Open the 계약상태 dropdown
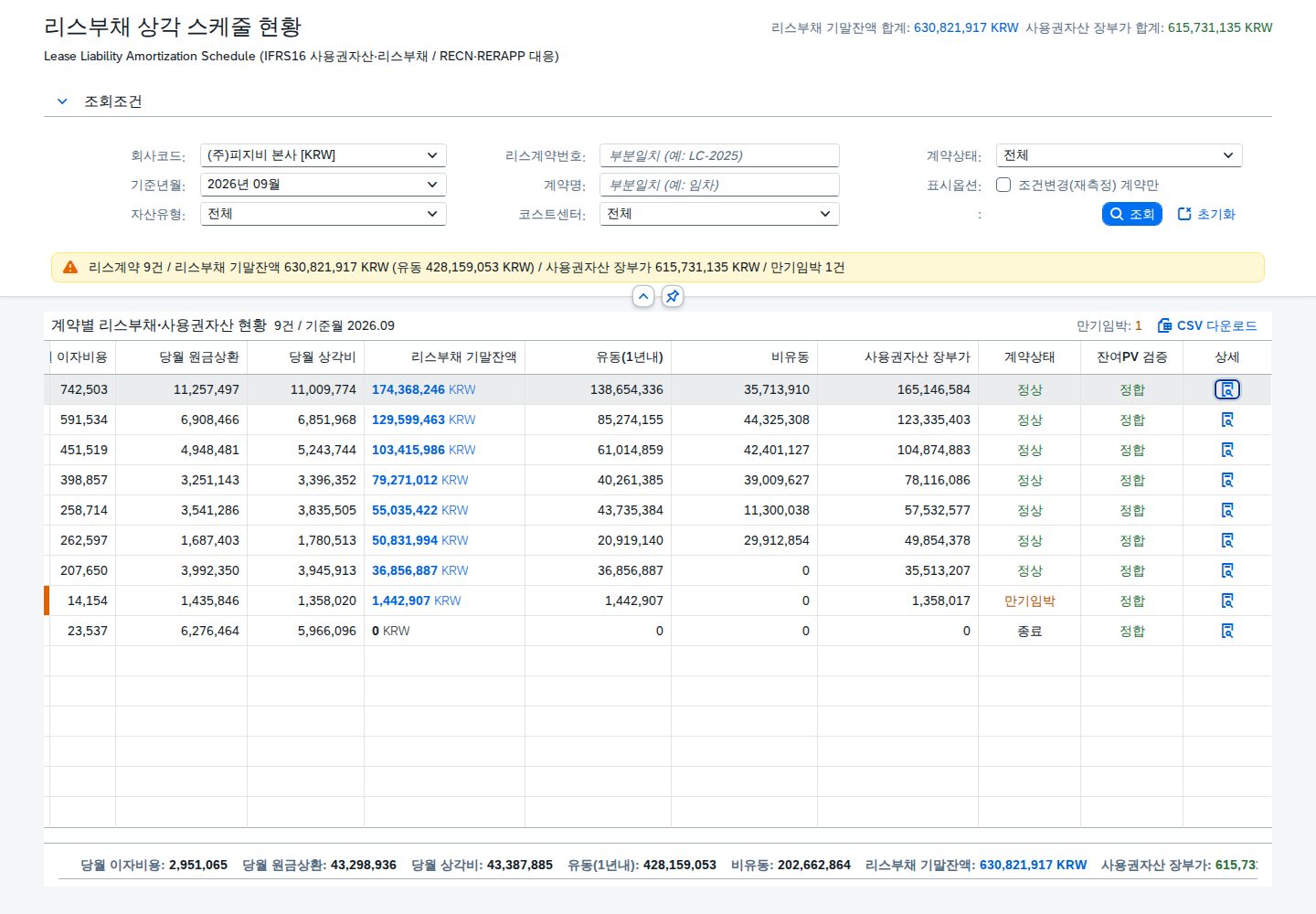This screenshot has width=1316, height=914. pos(1119,155)
